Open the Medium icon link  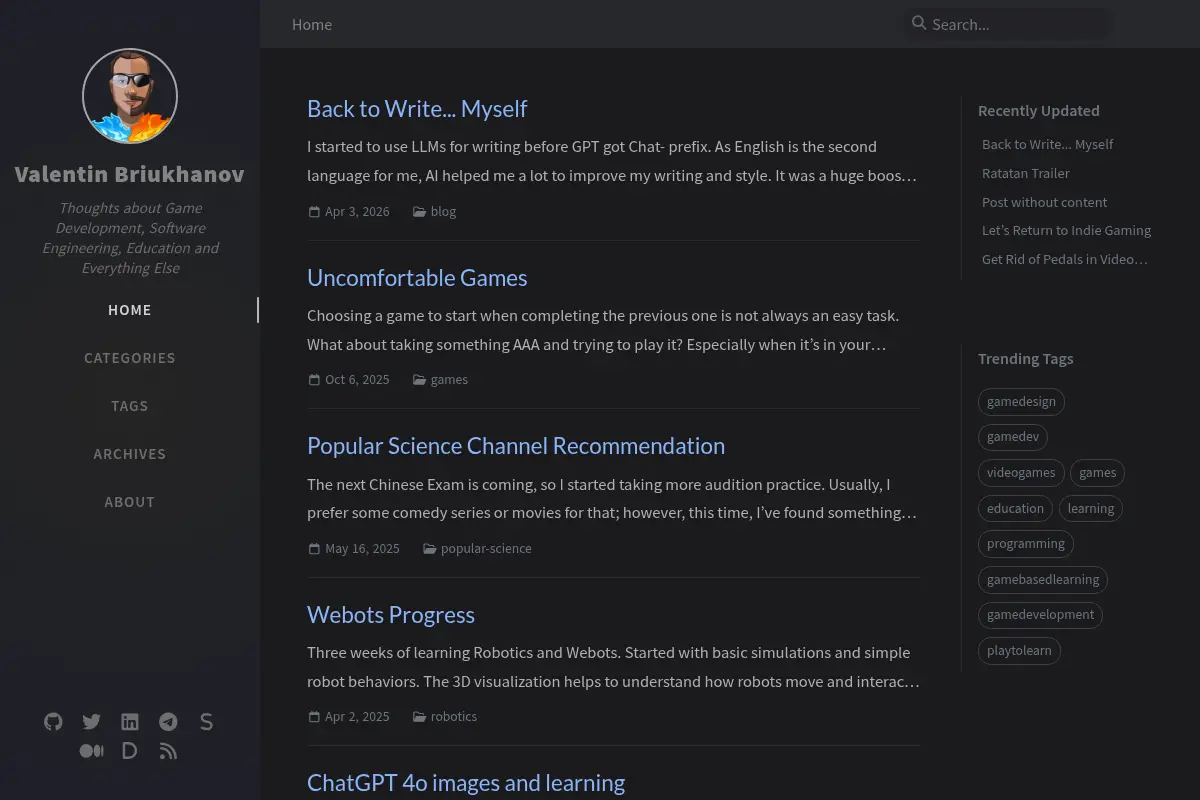[91, 750]
